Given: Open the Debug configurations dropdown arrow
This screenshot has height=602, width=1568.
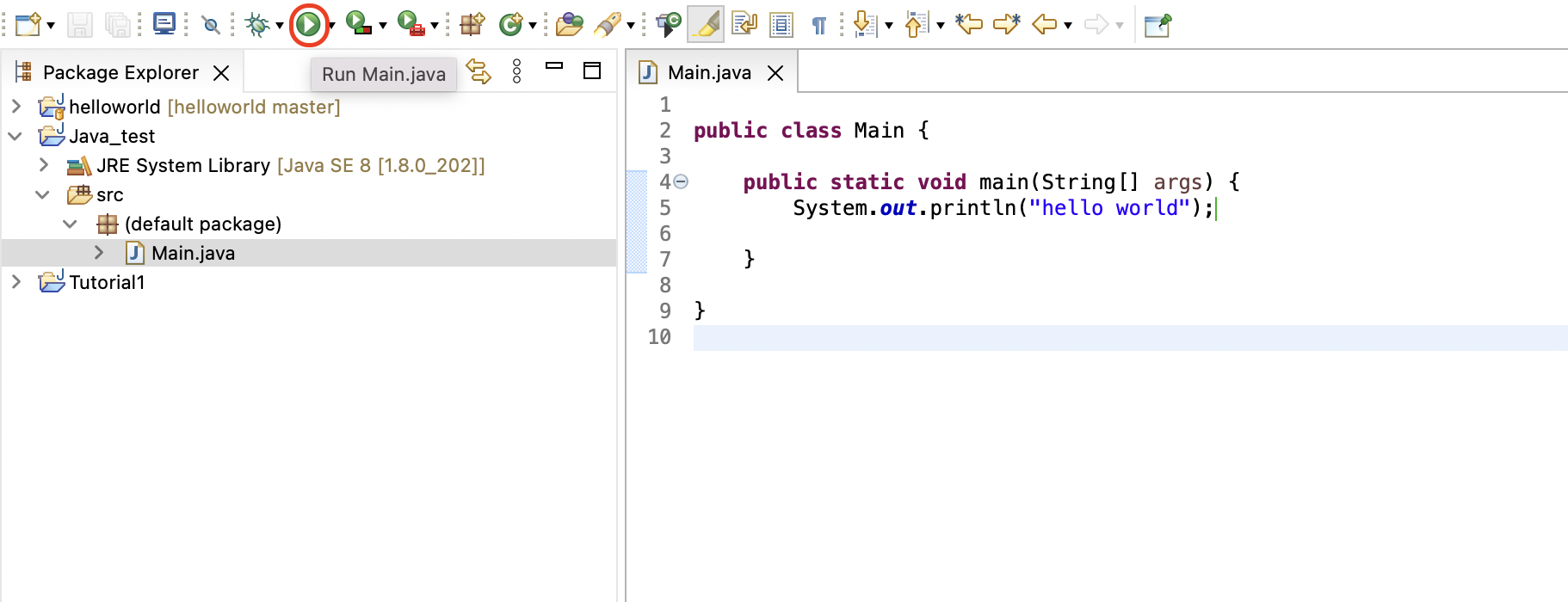Looking at the screenshot, I should point(280,26).
